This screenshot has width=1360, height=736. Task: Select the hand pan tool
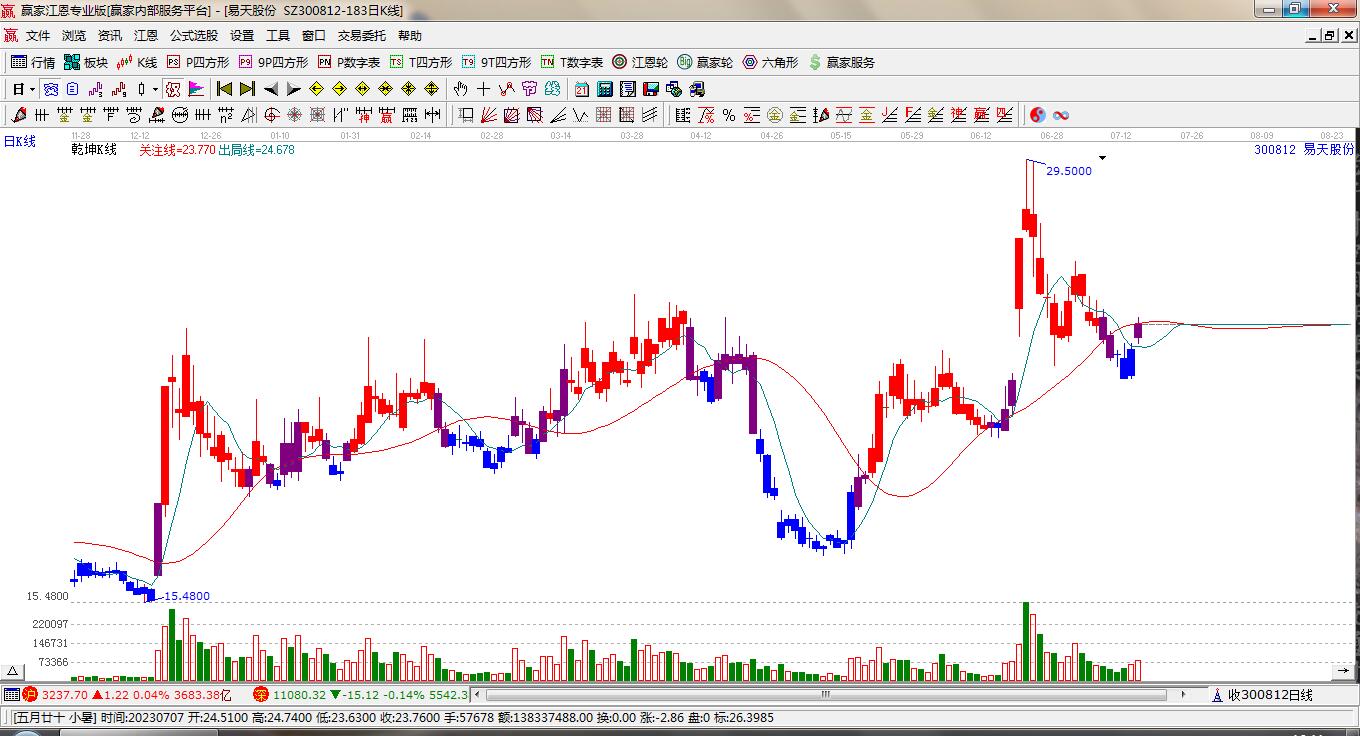tap(461, 89)
